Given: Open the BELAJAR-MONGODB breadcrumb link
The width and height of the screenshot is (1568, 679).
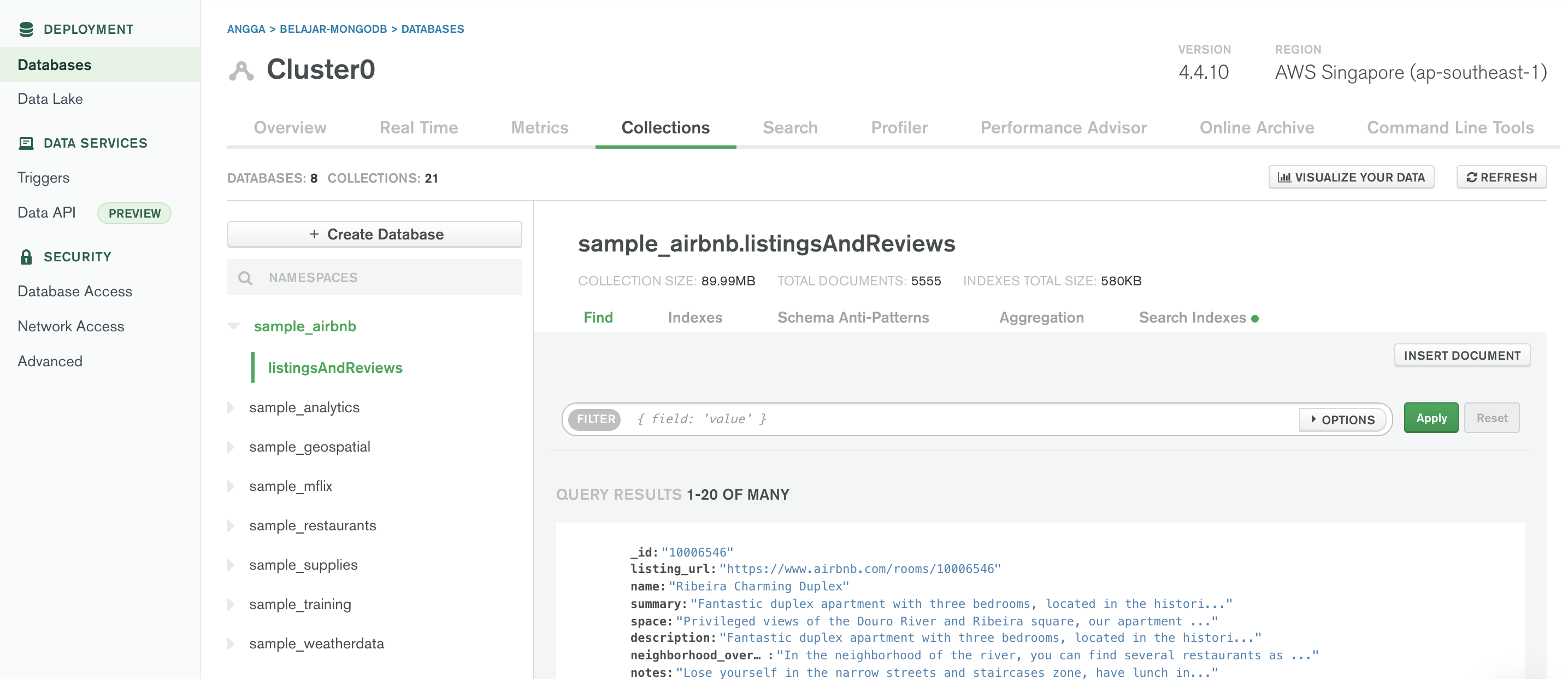Looking at the screenshot, I should [333, 29].
